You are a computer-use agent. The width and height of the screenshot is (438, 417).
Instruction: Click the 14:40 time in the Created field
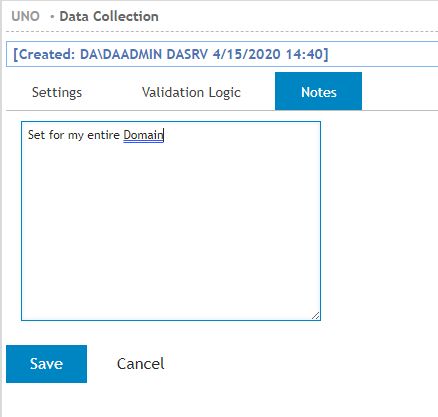click(304, 54)
